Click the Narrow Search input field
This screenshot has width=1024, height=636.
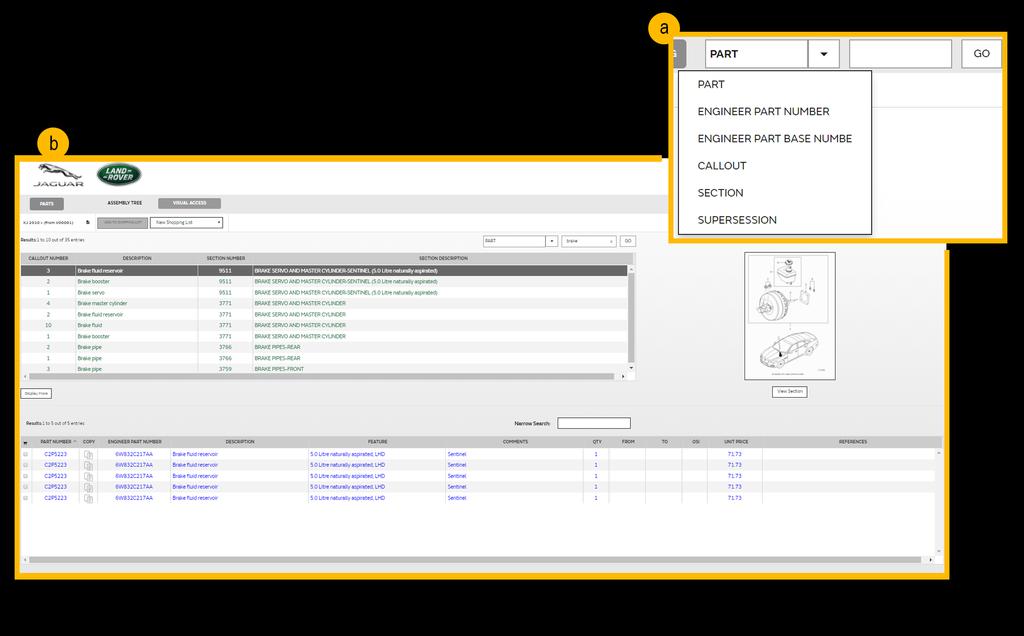tap(594, 423)
